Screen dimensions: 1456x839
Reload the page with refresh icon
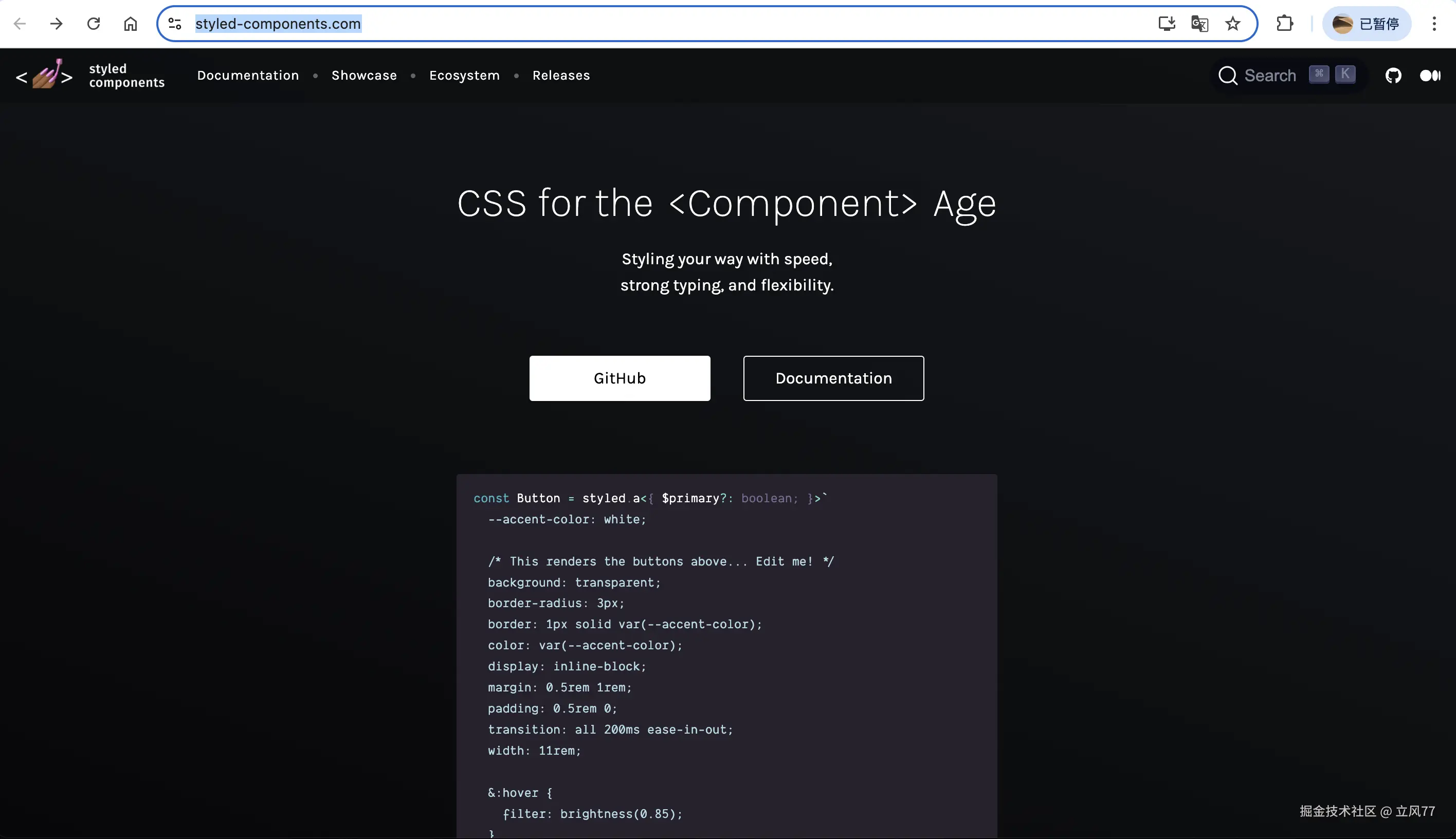pyautogui.click(x=94, y=24)
